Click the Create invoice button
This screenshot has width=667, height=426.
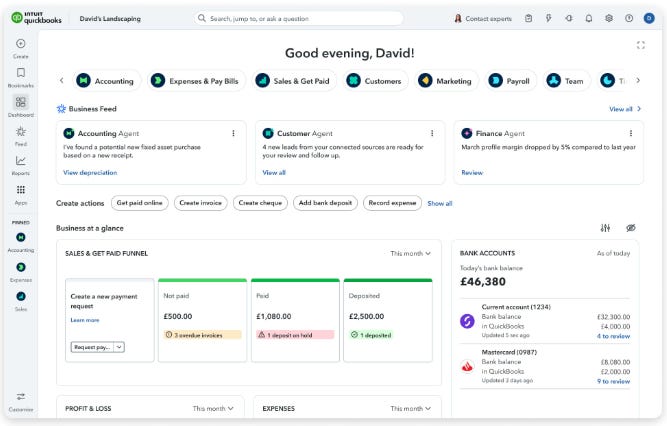[200, 203]
